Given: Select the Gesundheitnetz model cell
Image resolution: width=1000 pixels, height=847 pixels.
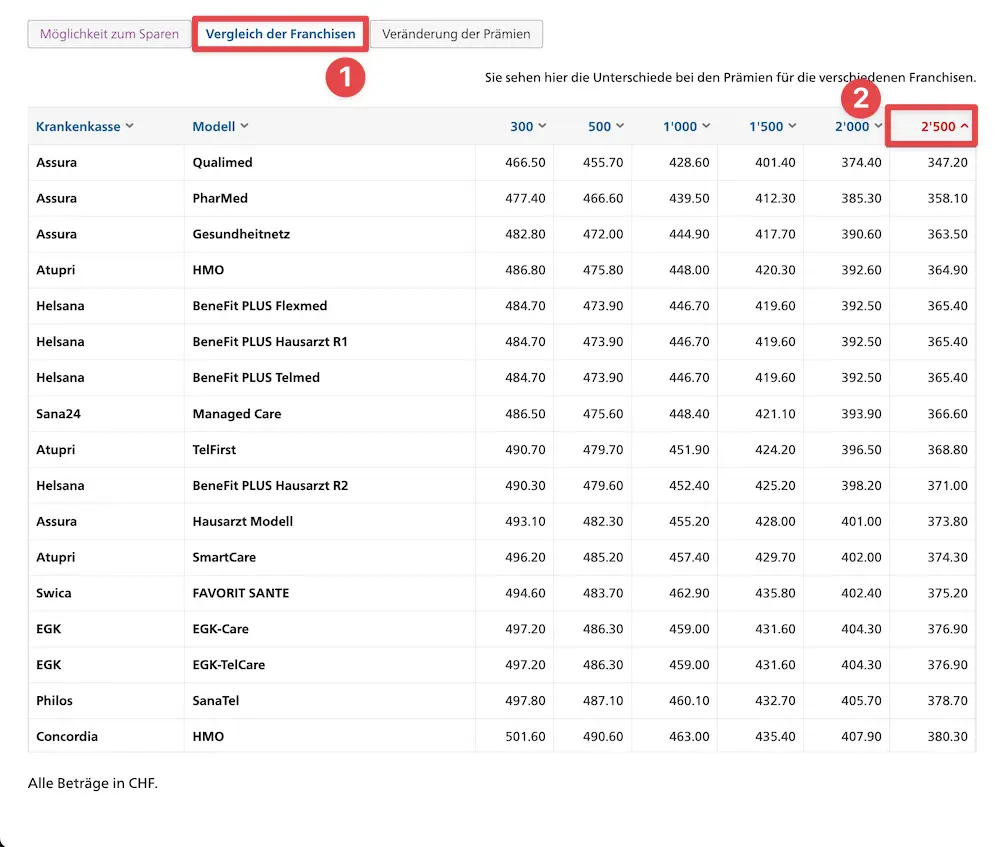Looking at the screenshot, I should pyautogui.click(x=241, y=233).
